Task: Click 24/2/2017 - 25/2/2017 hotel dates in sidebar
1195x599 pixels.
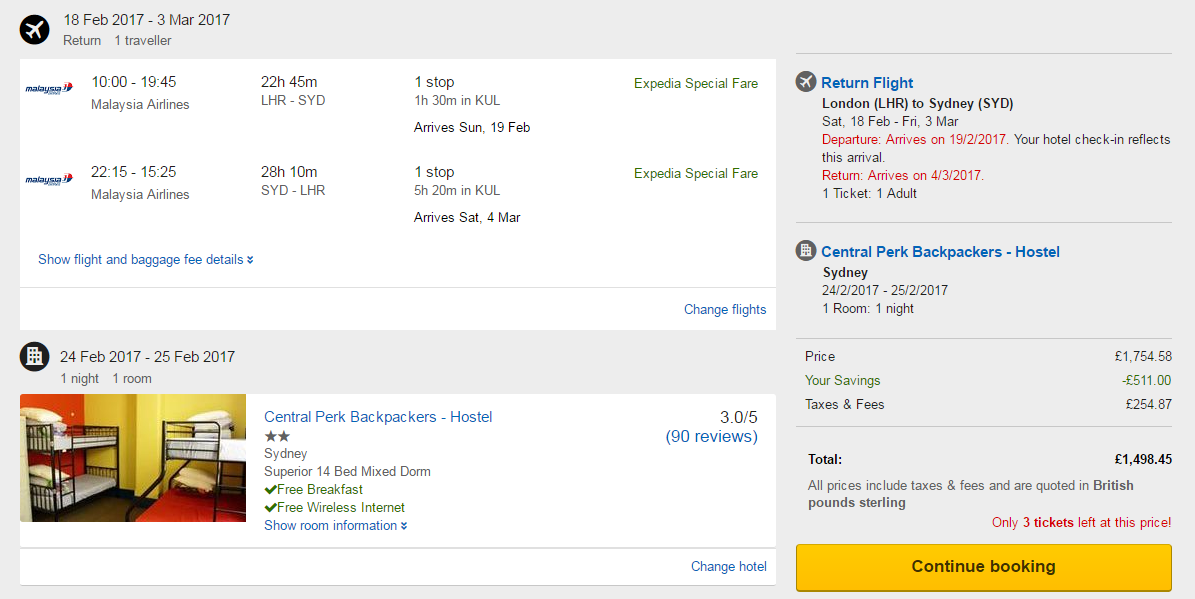Action: (885, 290)
